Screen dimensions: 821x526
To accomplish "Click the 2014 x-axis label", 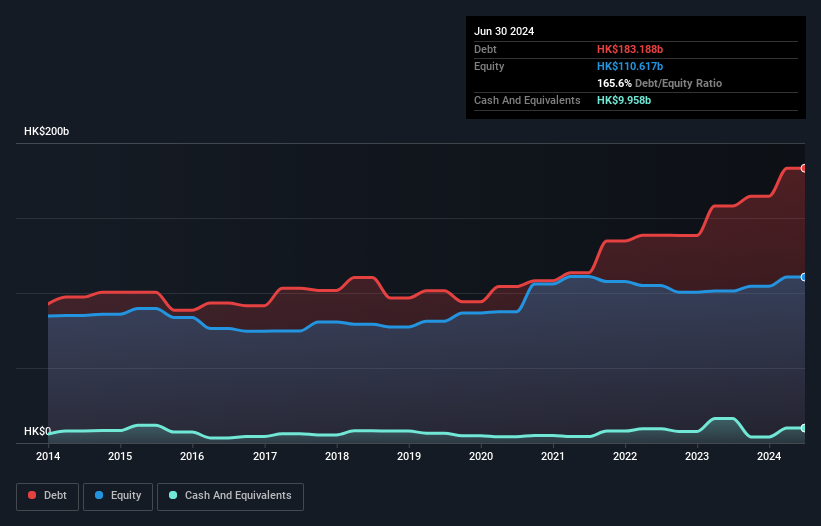I will click(x=48, y=456).
